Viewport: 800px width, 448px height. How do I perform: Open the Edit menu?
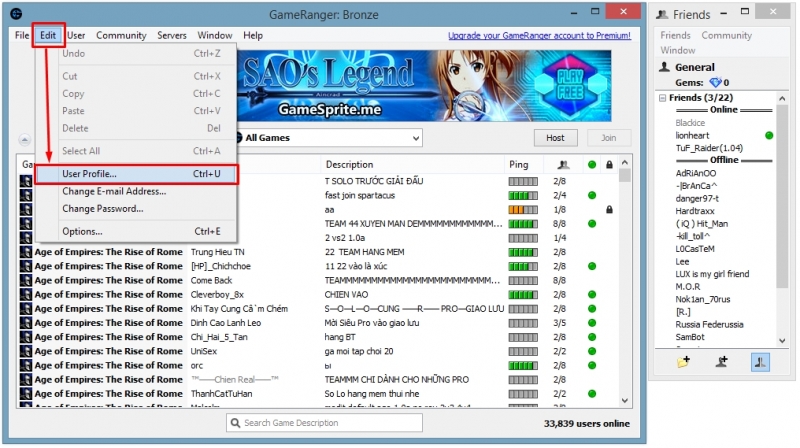(48, 35)
